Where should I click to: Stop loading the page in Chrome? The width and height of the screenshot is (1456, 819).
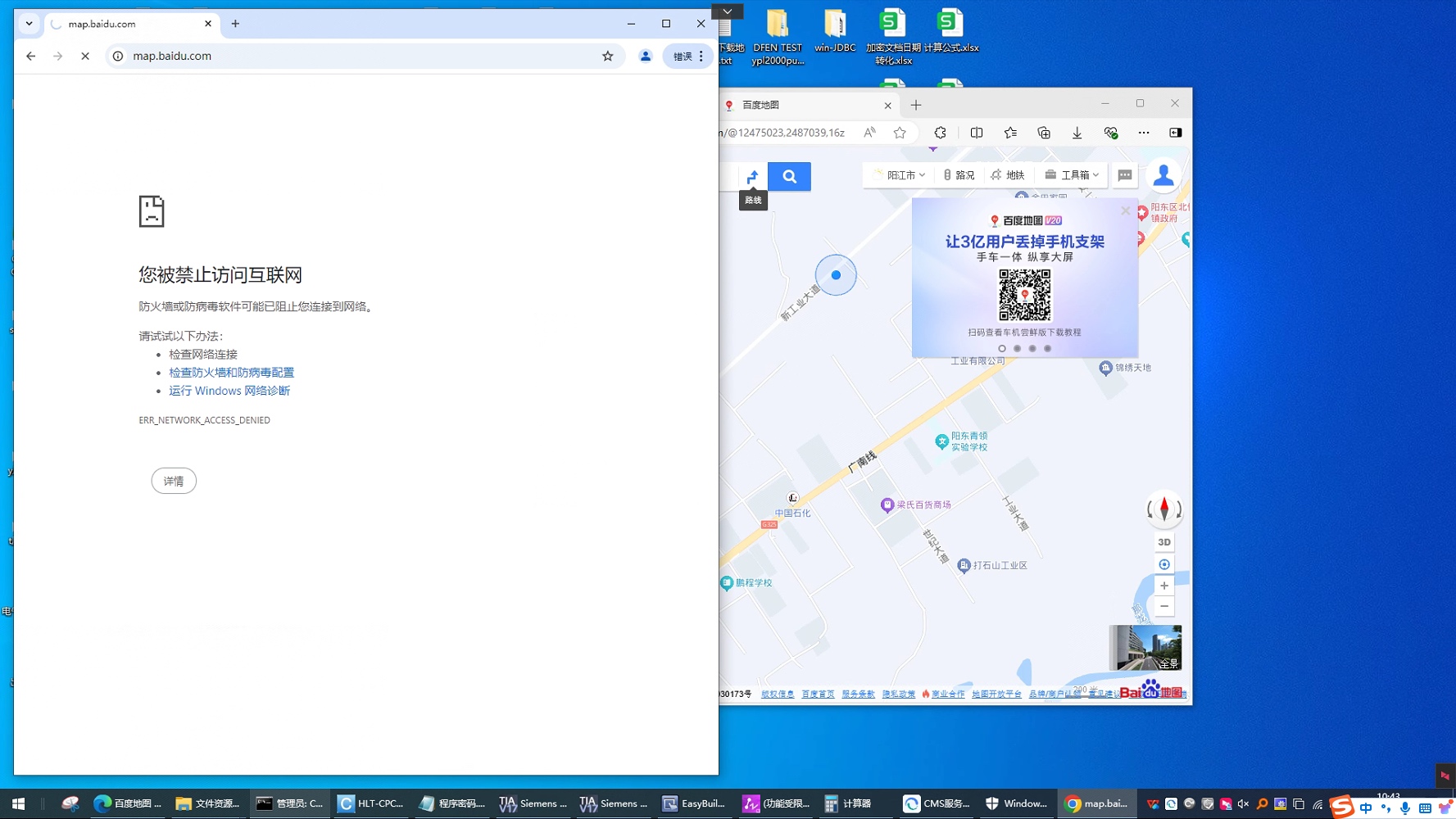pyautogui.click(x=85, y=56)
